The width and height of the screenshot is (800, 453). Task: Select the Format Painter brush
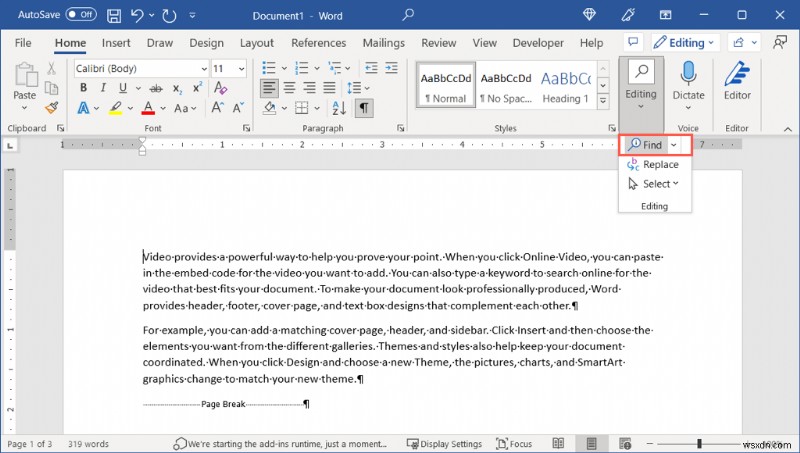point(52,108)
